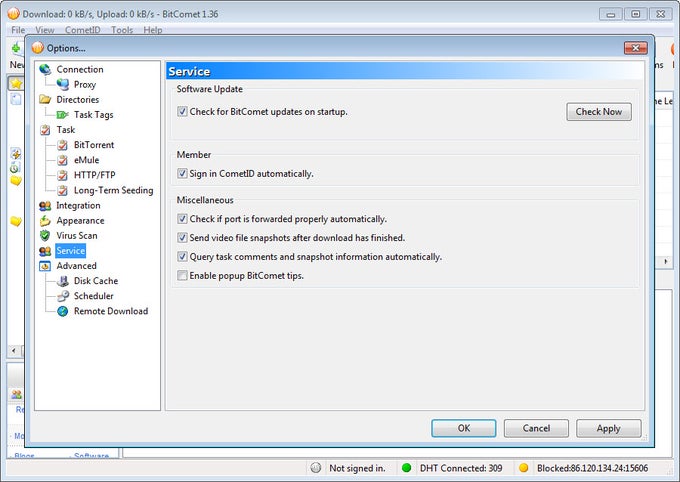Image resolution: width=680 pixels, height=482 pixels.
Task: Open the CometID menu
Action: tap(82, 30)
